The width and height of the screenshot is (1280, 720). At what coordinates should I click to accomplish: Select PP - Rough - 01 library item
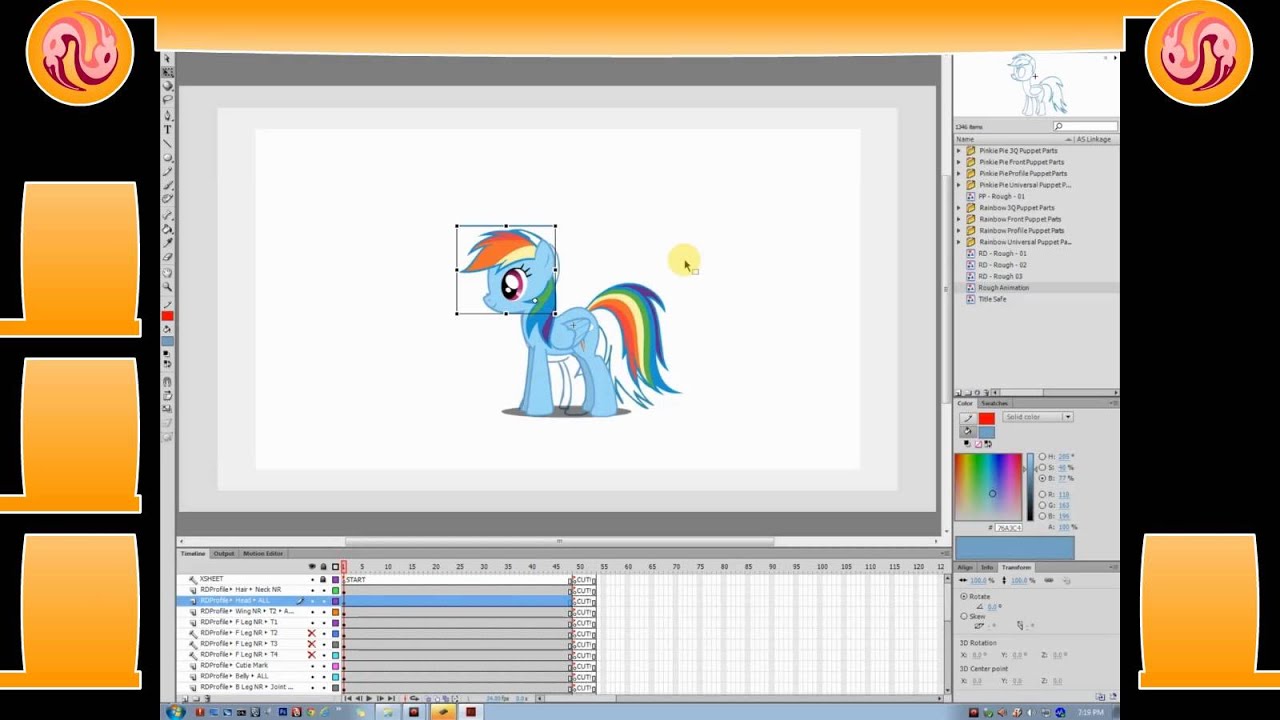(x=1001, y=196)
